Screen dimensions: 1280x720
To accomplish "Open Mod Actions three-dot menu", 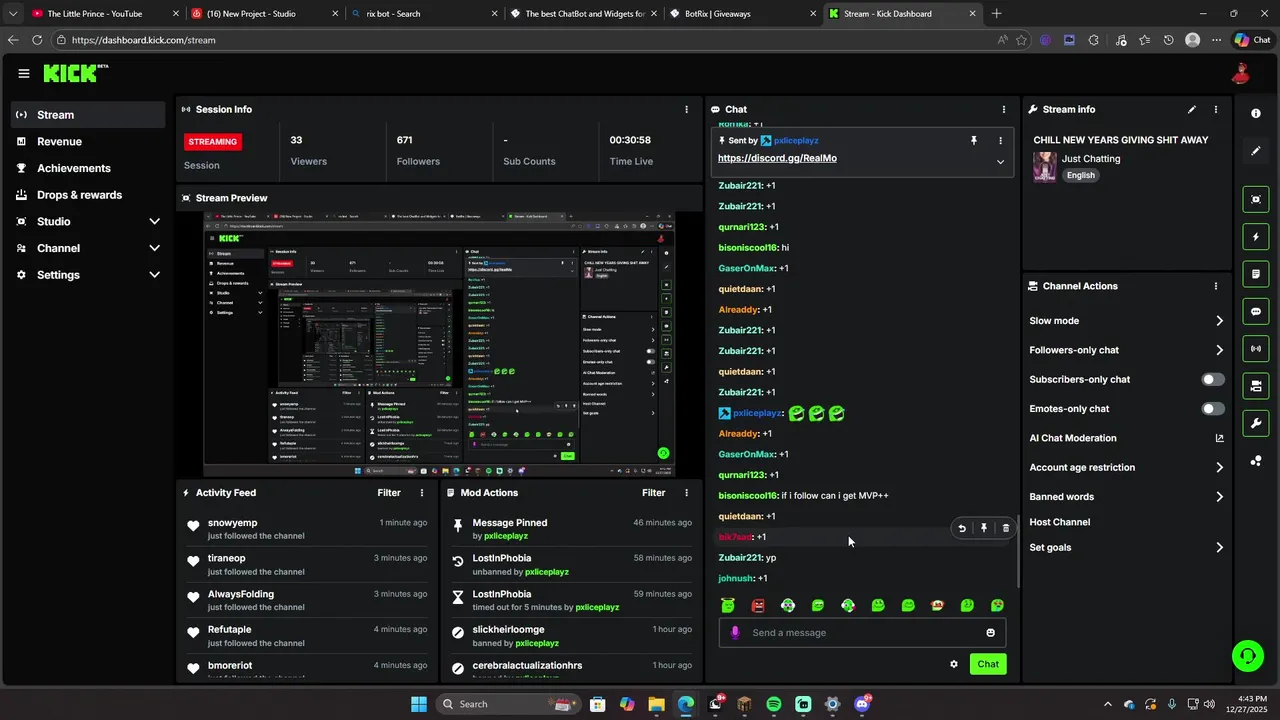I will (x=686, y=493).
